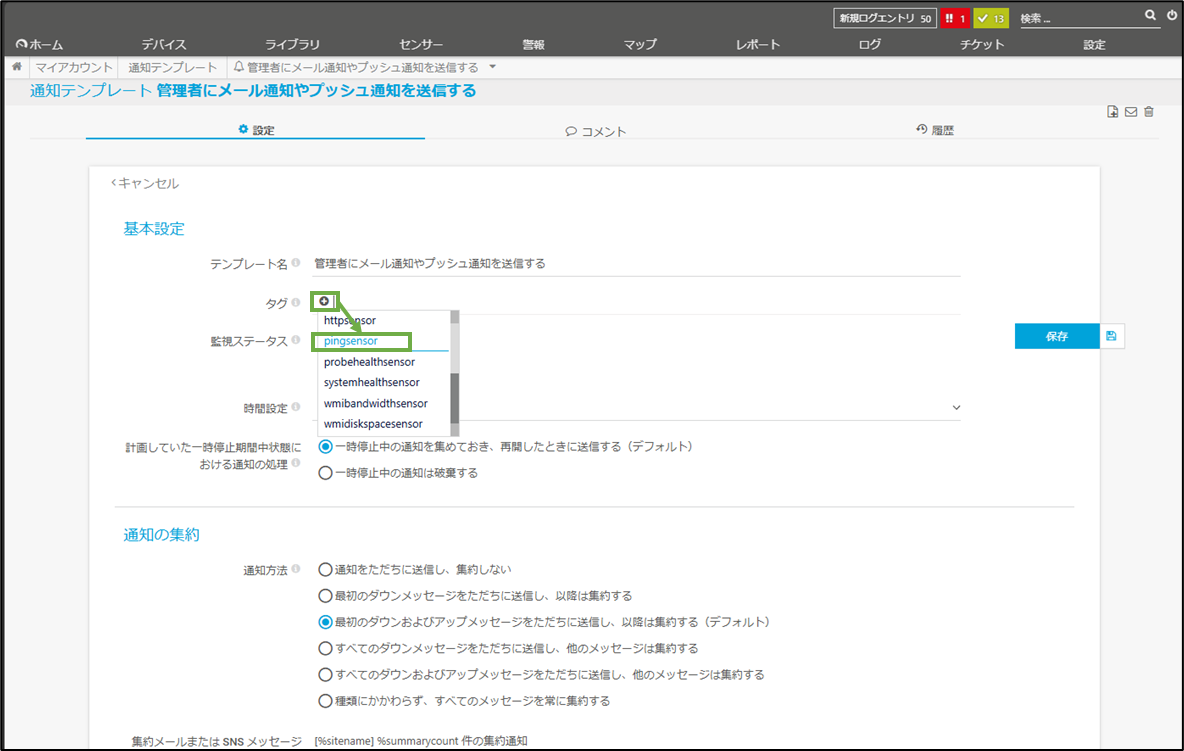Click the clone template page icon

(x=1112, y=112)
